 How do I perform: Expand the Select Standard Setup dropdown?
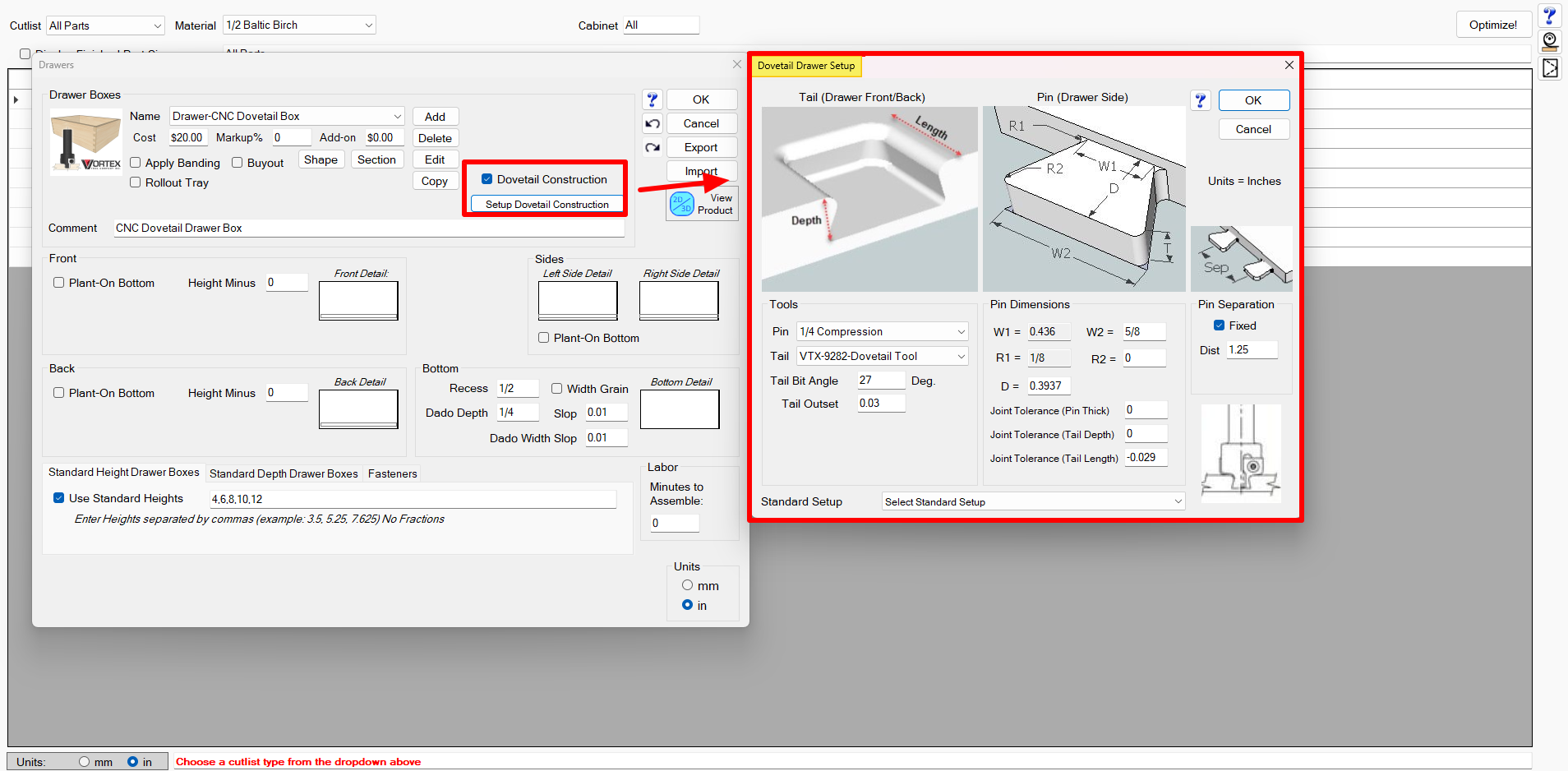tap(1033, 501)
